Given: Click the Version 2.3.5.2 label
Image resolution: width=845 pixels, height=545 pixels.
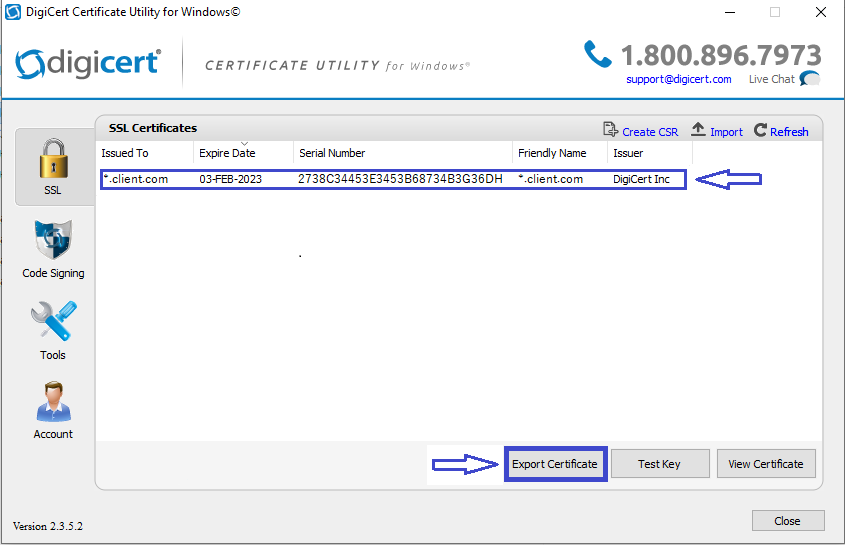Looking at the screenshot, I should [x=48, y=526].
